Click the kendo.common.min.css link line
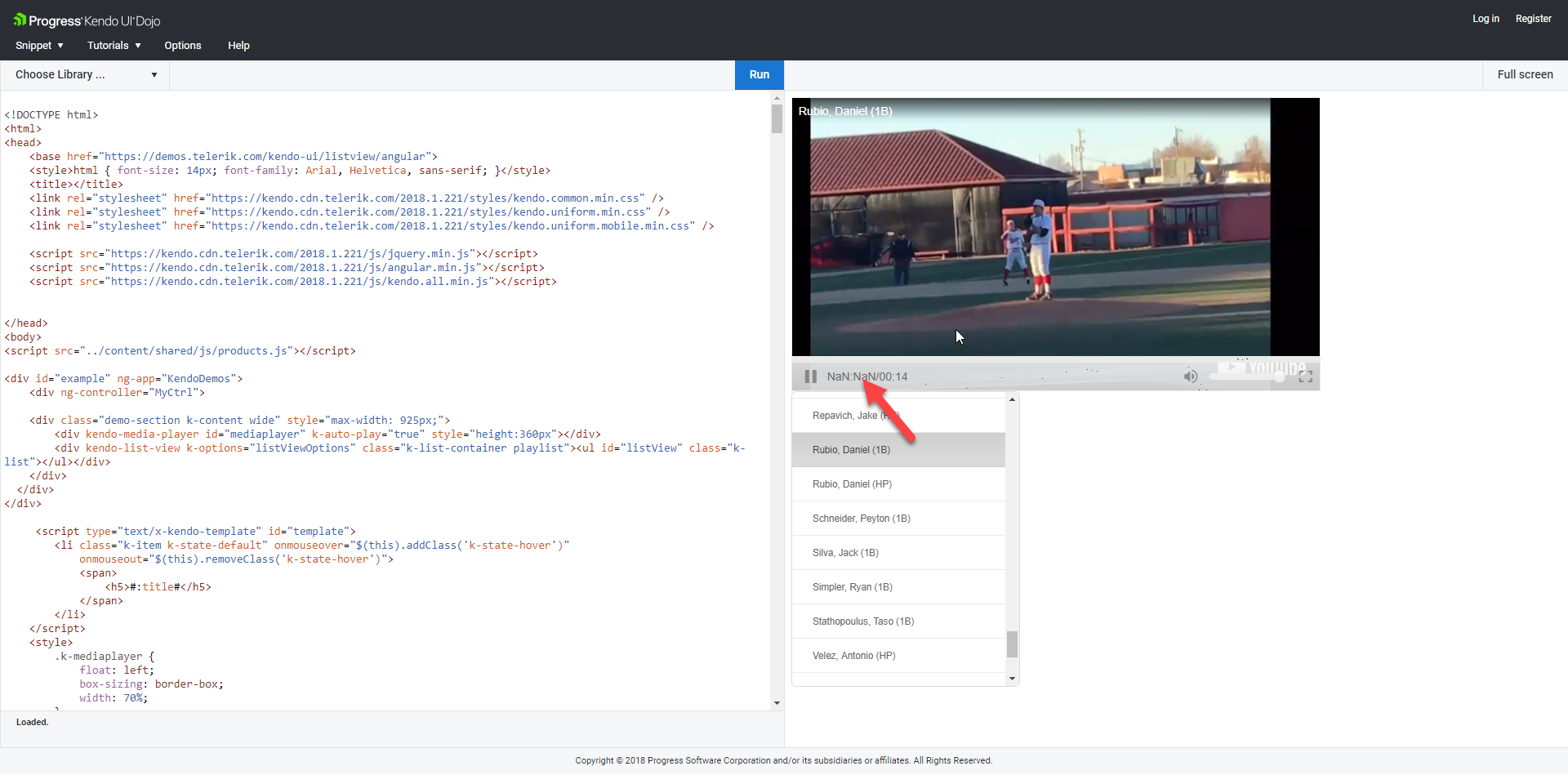 pos(346,198)
